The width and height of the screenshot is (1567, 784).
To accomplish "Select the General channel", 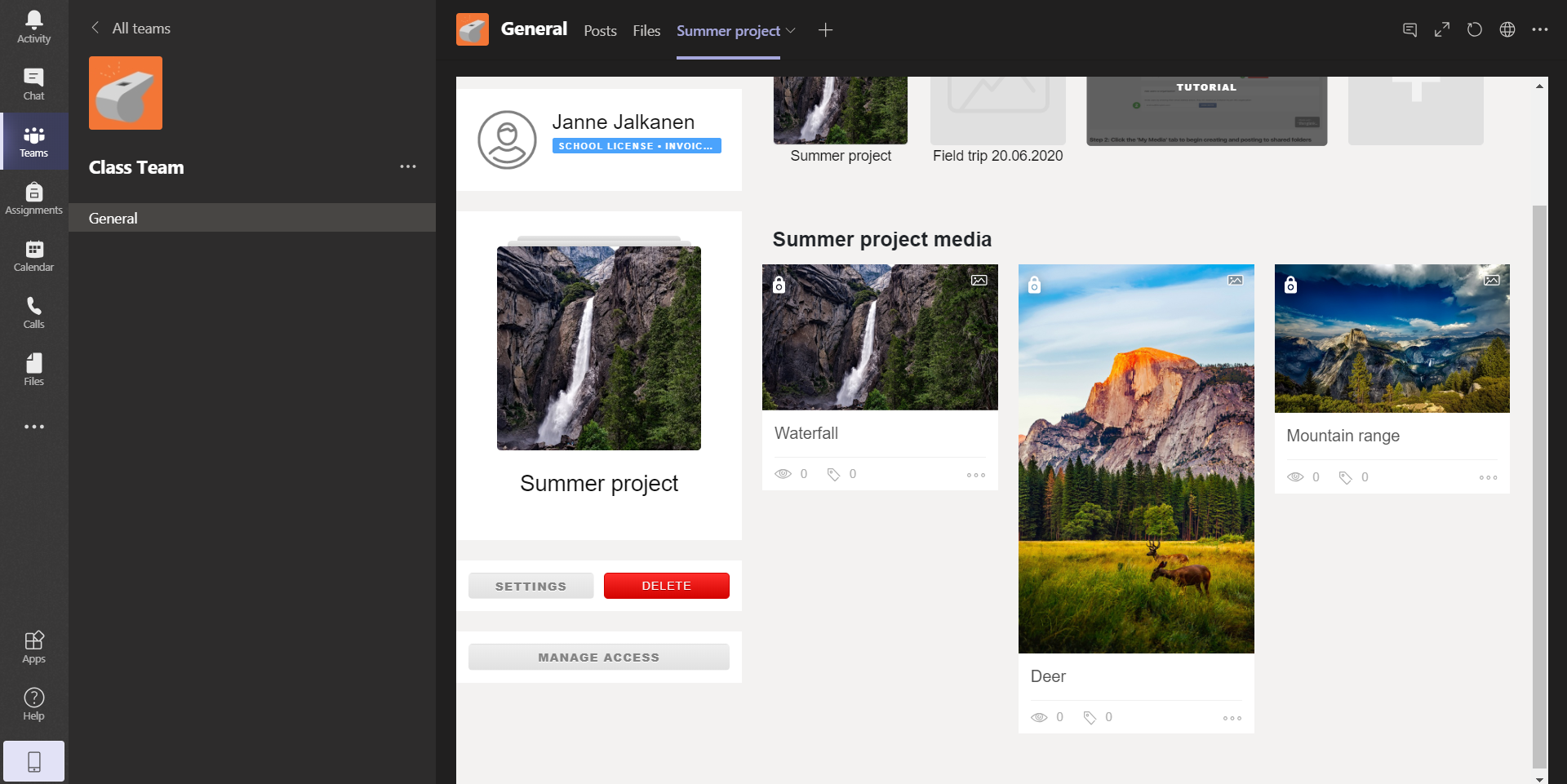I will [x=113, y=218].
